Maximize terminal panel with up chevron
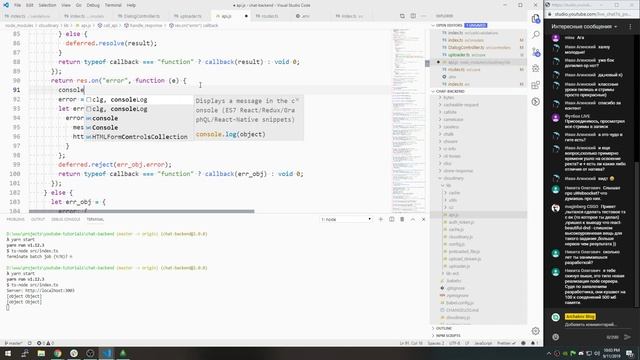The image size is (640, 360). point(413,219)
